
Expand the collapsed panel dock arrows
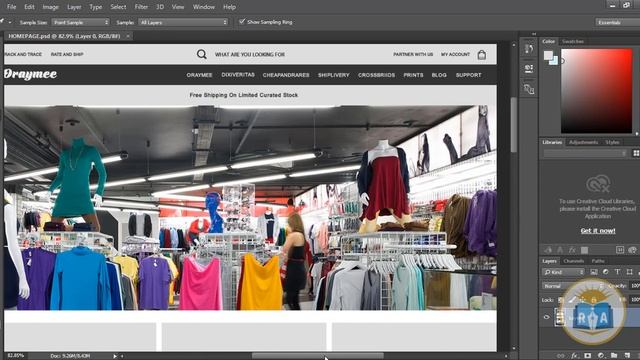(534, 34)
